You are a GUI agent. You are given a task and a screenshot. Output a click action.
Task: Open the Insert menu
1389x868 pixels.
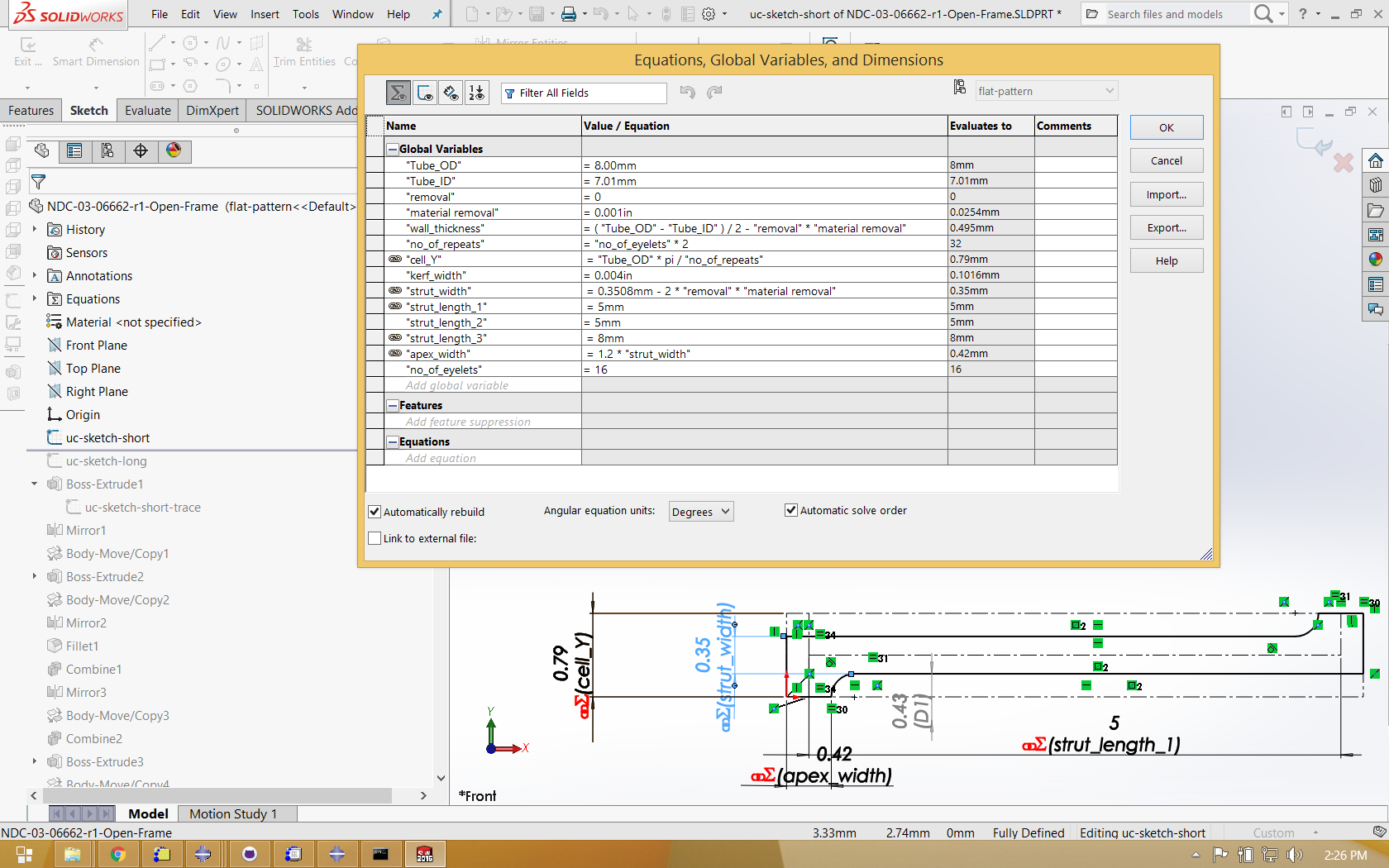265,14
